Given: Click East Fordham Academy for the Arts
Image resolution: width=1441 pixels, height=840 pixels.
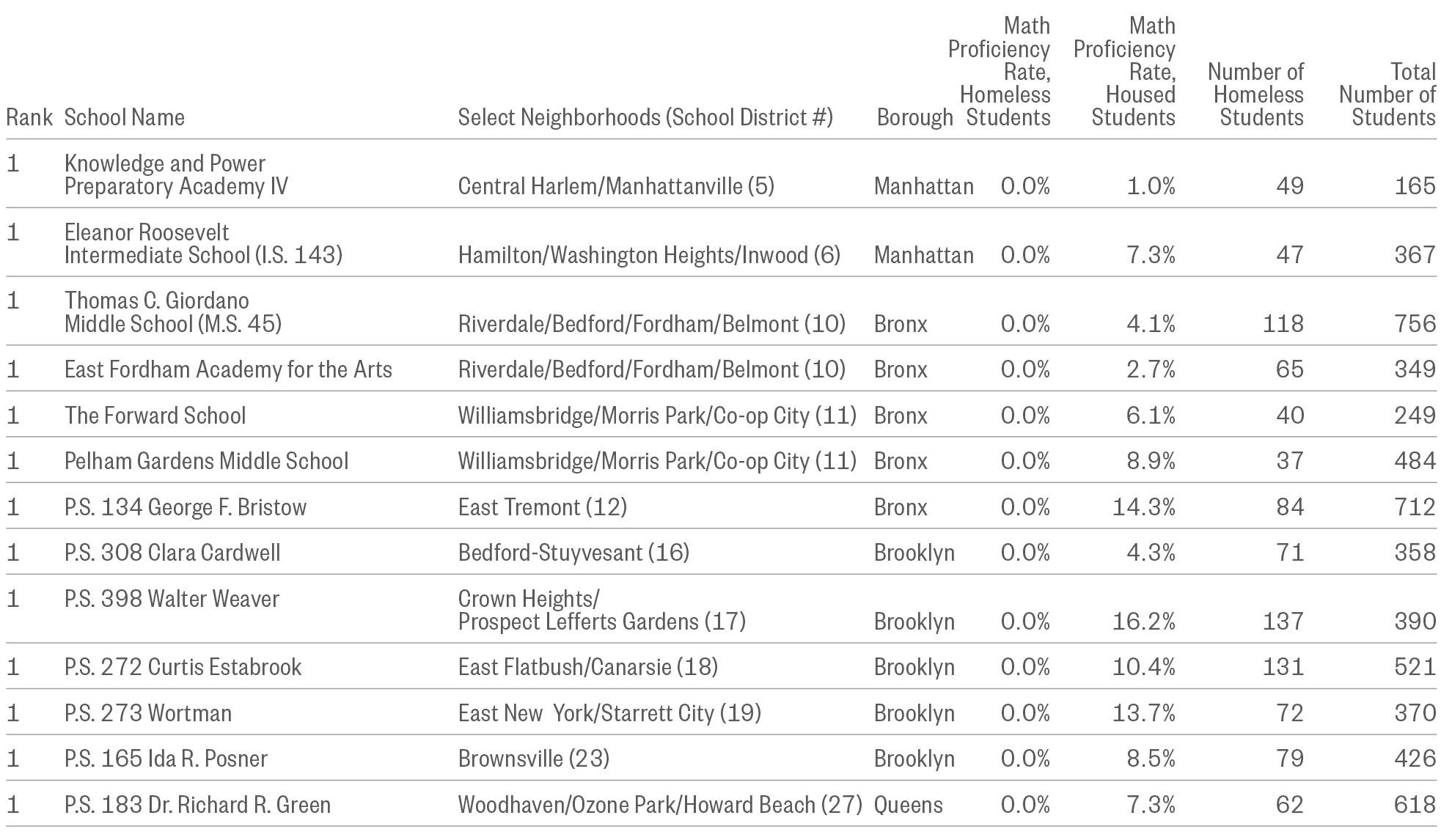Looking at the screenshot, I should pyautogui.click(x=228, y=369).
